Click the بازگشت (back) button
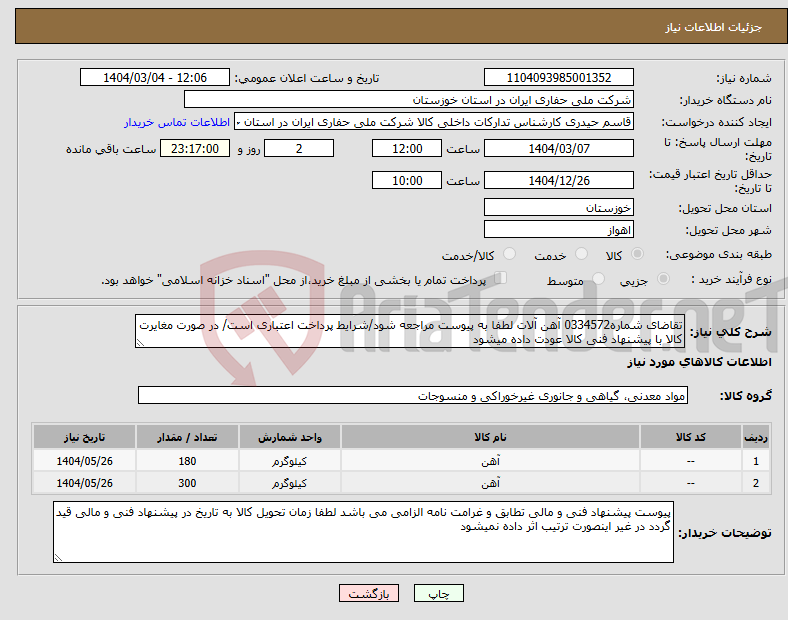This screenshot has width=788, height=620. coord(369,593)
